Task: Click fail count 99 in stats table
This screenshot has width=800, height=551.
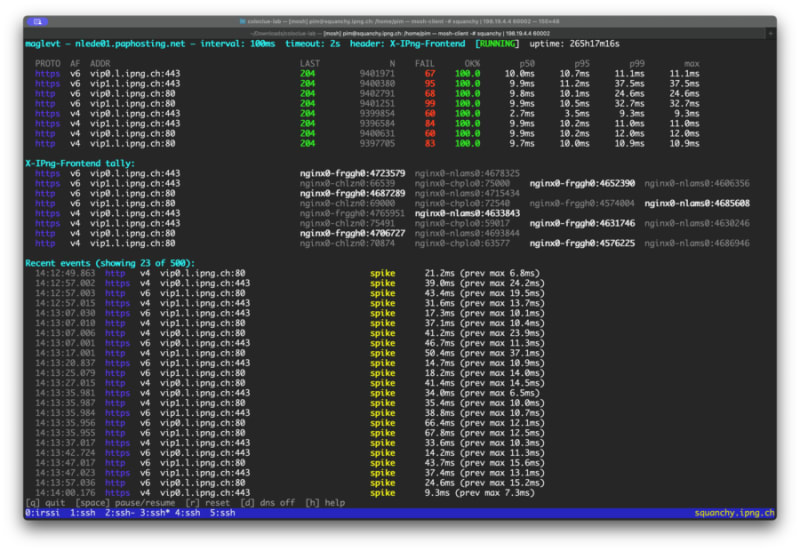Action: pos(430,104)
